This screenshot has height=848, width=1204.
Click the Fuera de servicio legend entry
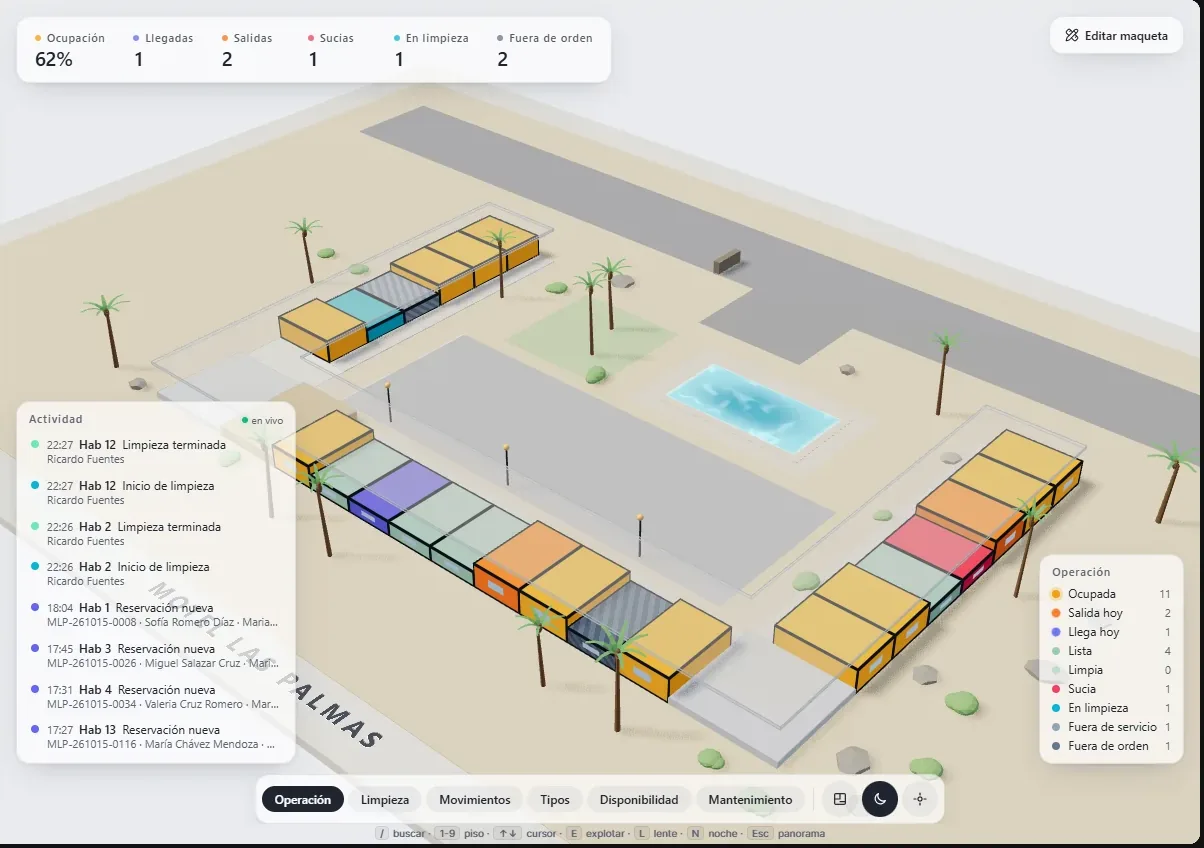pos(1111,727)
